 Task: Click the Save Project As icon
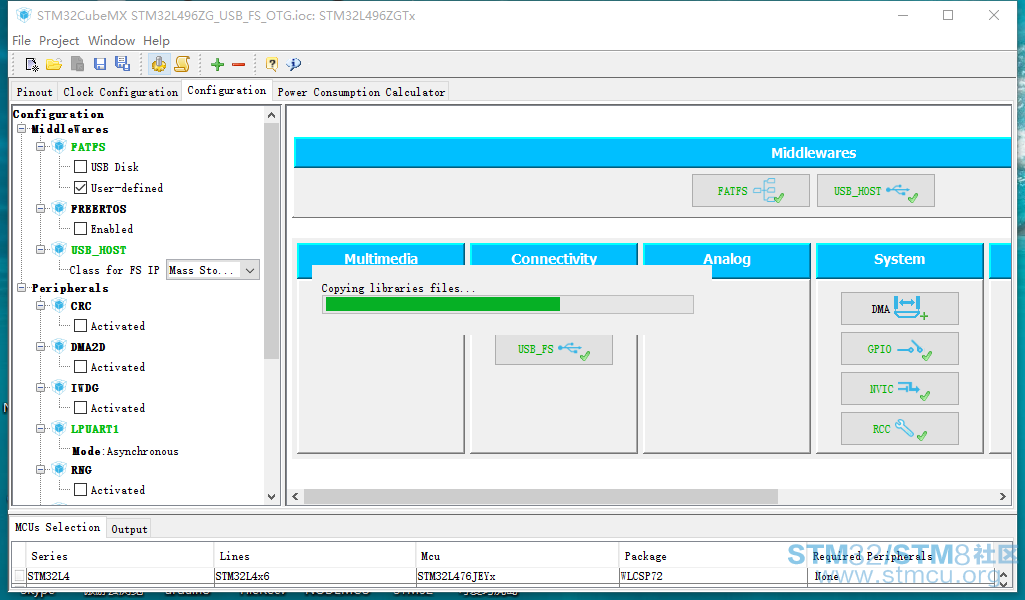[122, 63]
